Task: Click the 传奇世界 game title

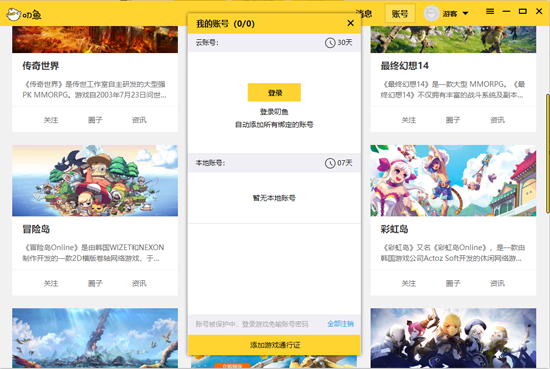Action: click(41, 66)
